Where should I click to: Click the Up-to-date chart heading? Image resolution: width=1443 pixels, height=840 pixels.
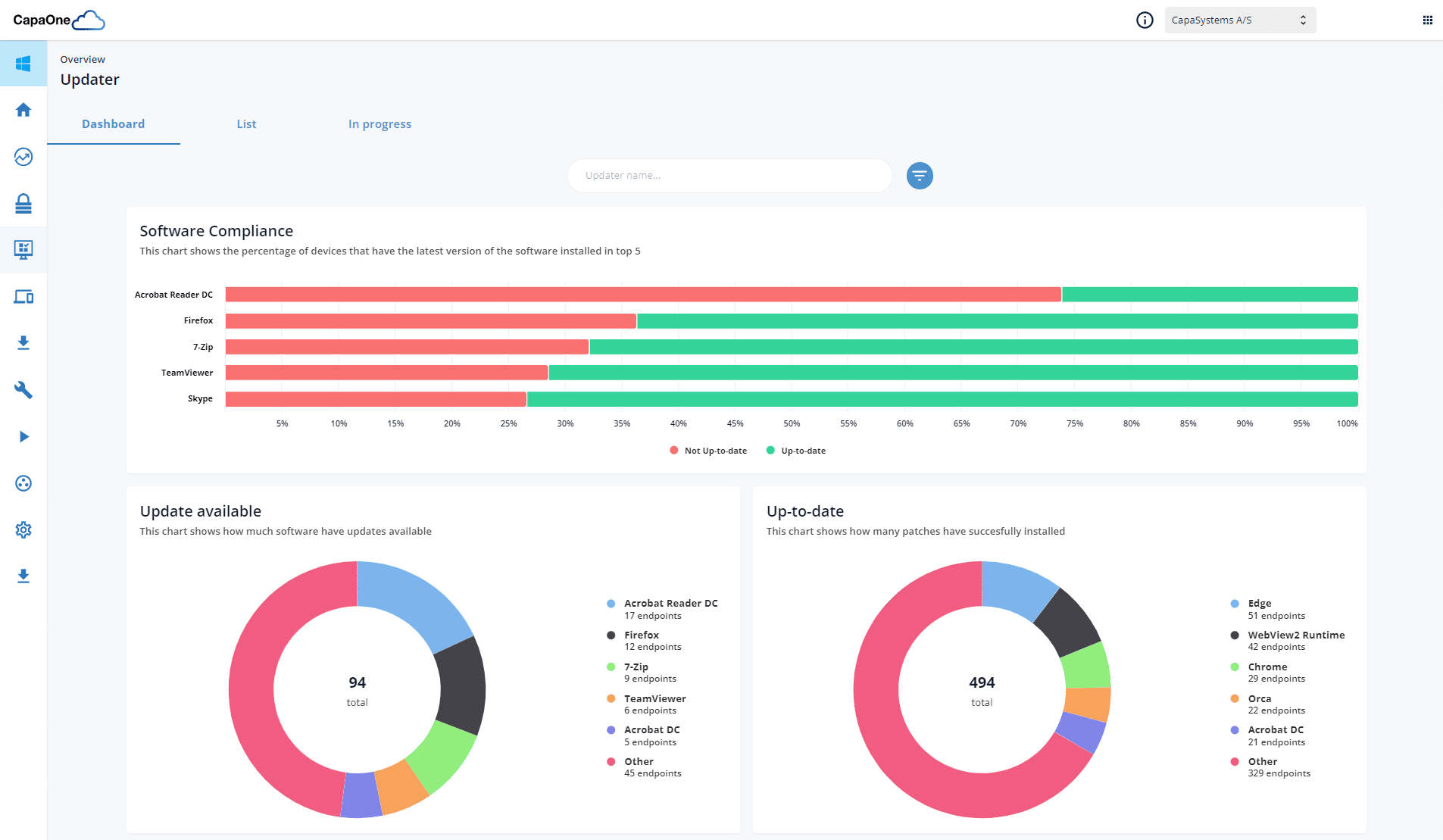pyautogui.click(x=805, y=511)
